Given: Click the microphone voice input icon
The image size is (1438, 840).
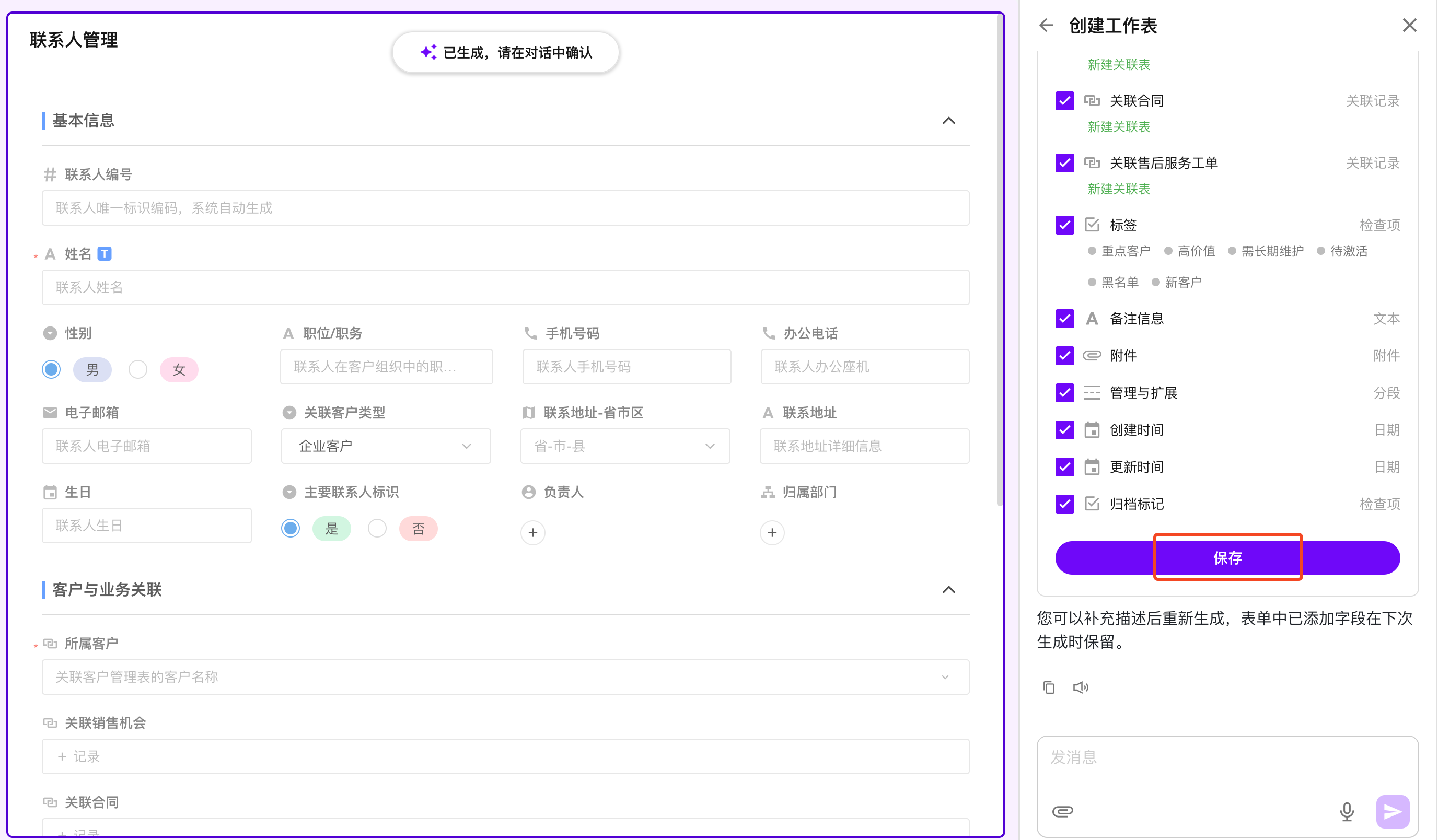Looking at the screenshot, I should click(1347, 811).
